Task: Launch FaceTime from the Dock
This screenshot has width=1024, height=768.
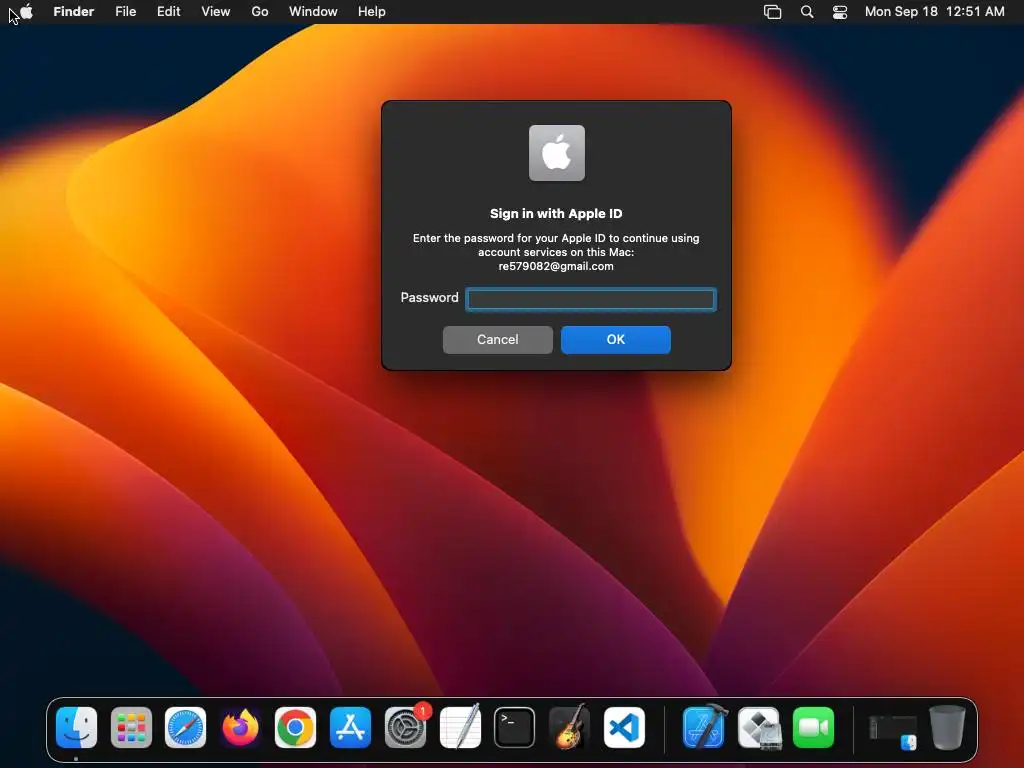Action: (814, 727)
